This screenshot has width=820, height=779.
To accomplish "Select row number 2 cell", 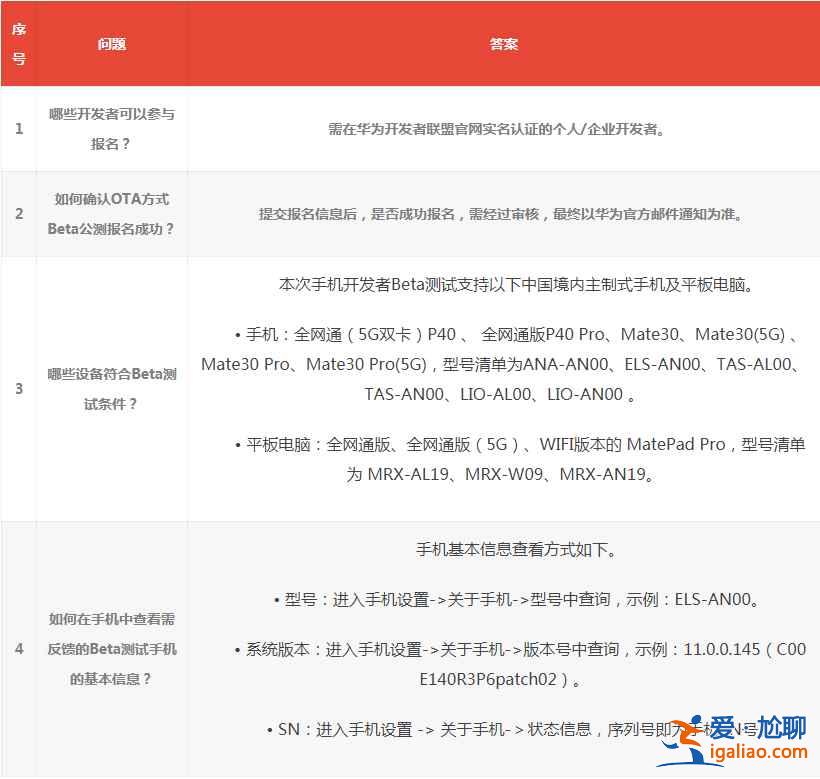I will (19, 213).
